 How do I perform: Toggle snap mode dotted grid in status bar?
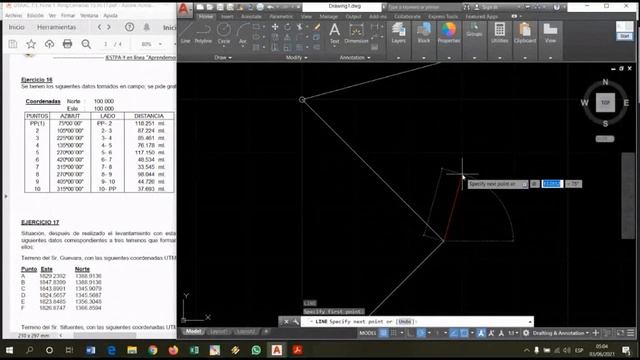coord(393,333)
